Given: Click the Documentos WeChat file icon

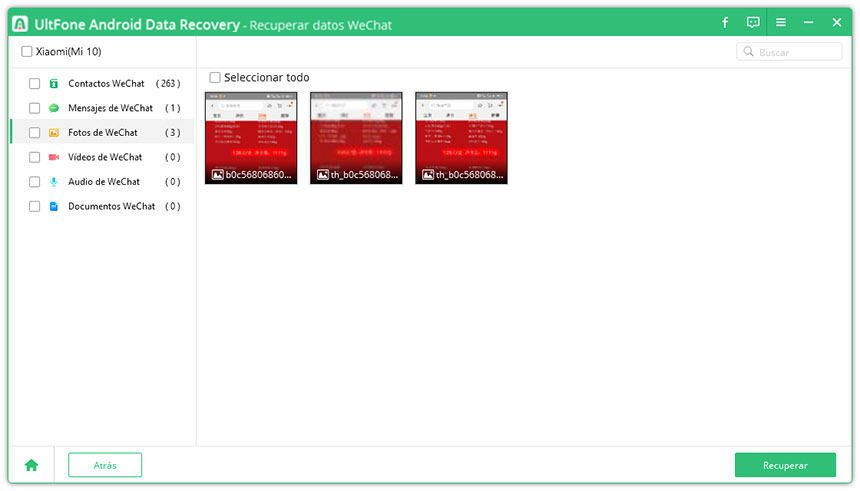Looking at the screenshot, I should point(54,206).
